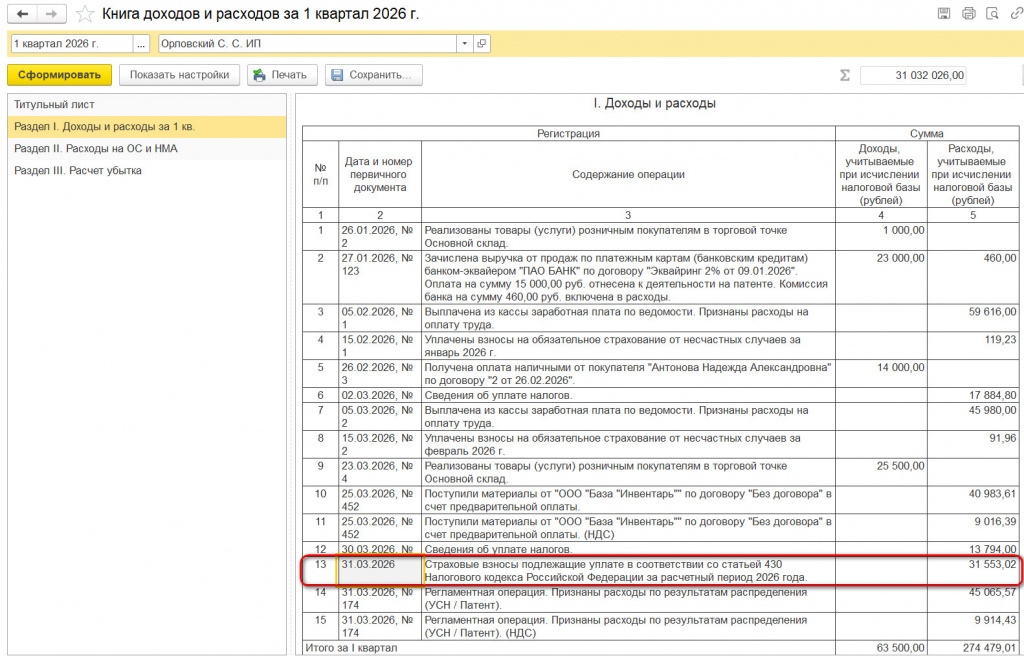Click expense cell '31 553,02'
The width and height of the screenshot is (1024, 656).
[973, 570]
